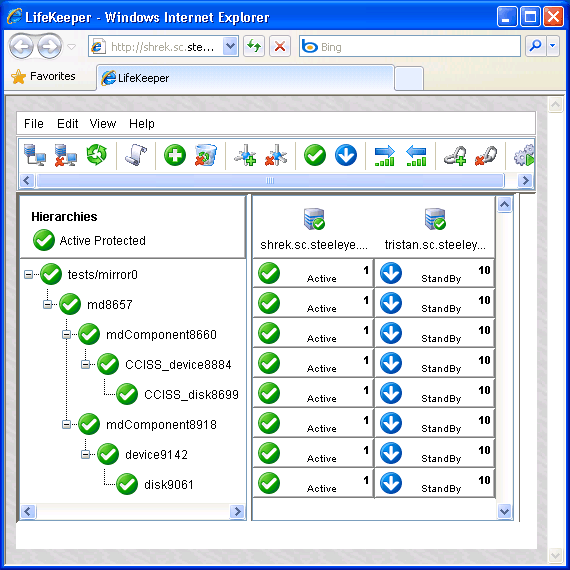The image size is (570, 570).
Task: Collapse the tests/mirror0 hierarchy node
Action: 28,274
